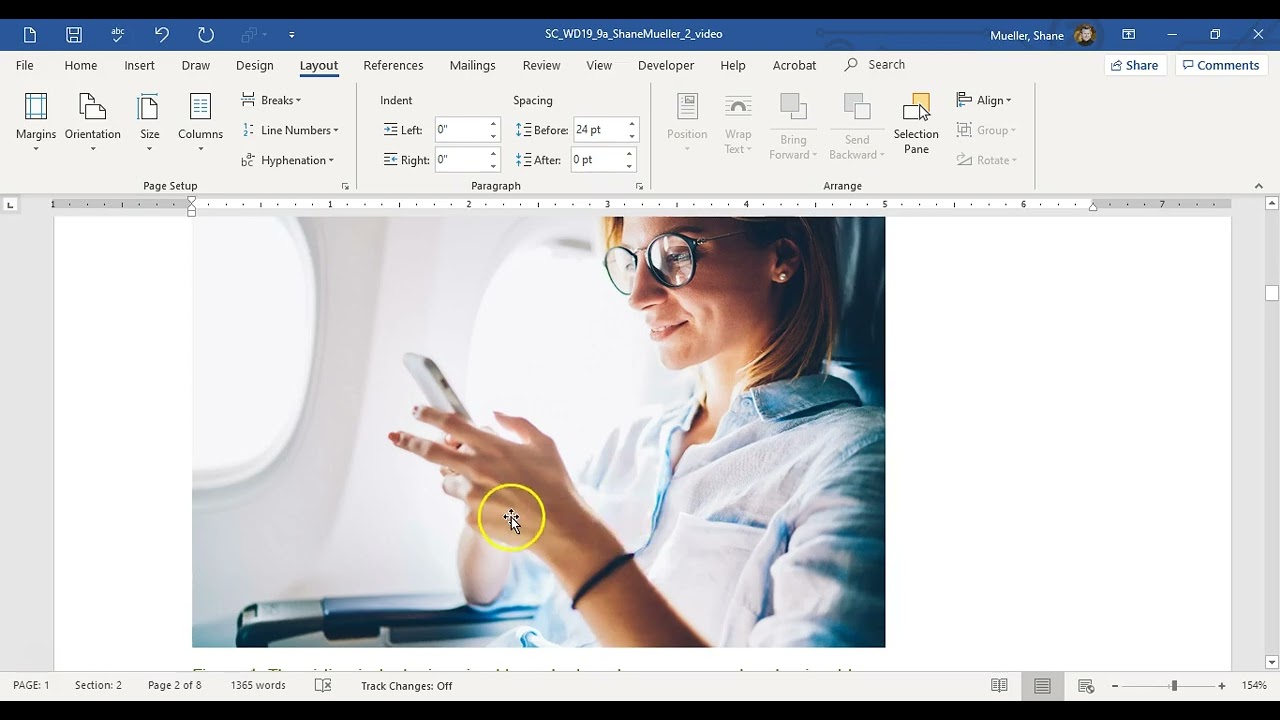Edit the Spacing Before value field

pos(599,130)
